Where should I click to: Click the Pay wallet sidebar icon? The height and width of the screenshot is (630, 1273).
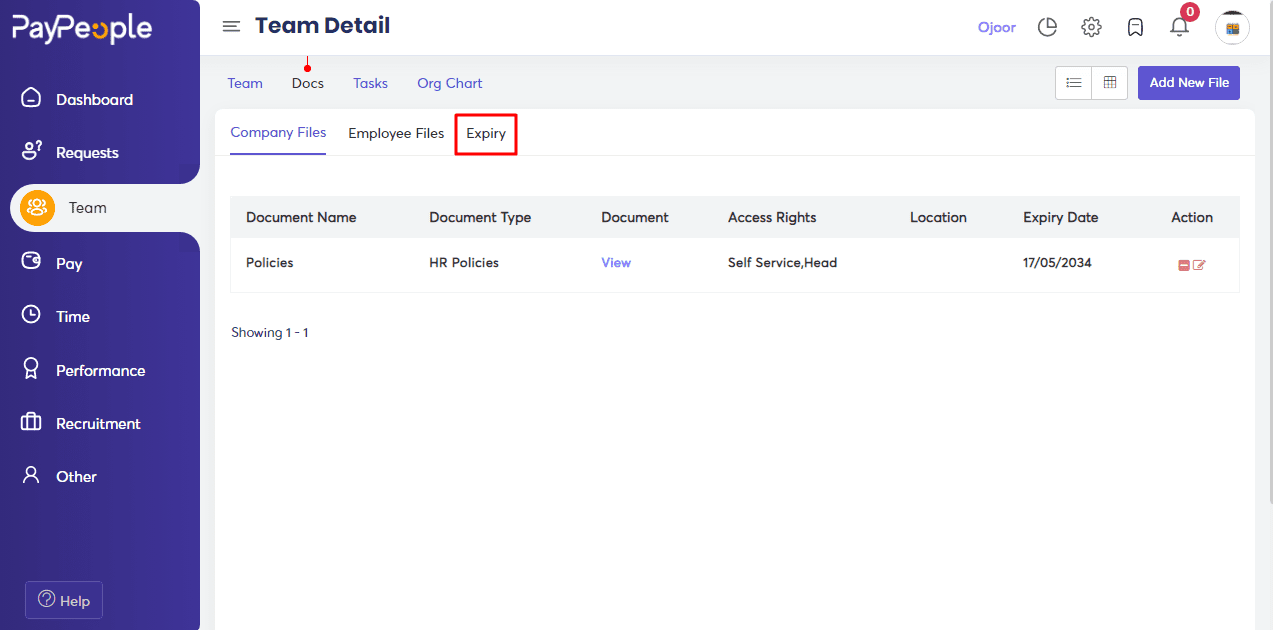point(31,262)
